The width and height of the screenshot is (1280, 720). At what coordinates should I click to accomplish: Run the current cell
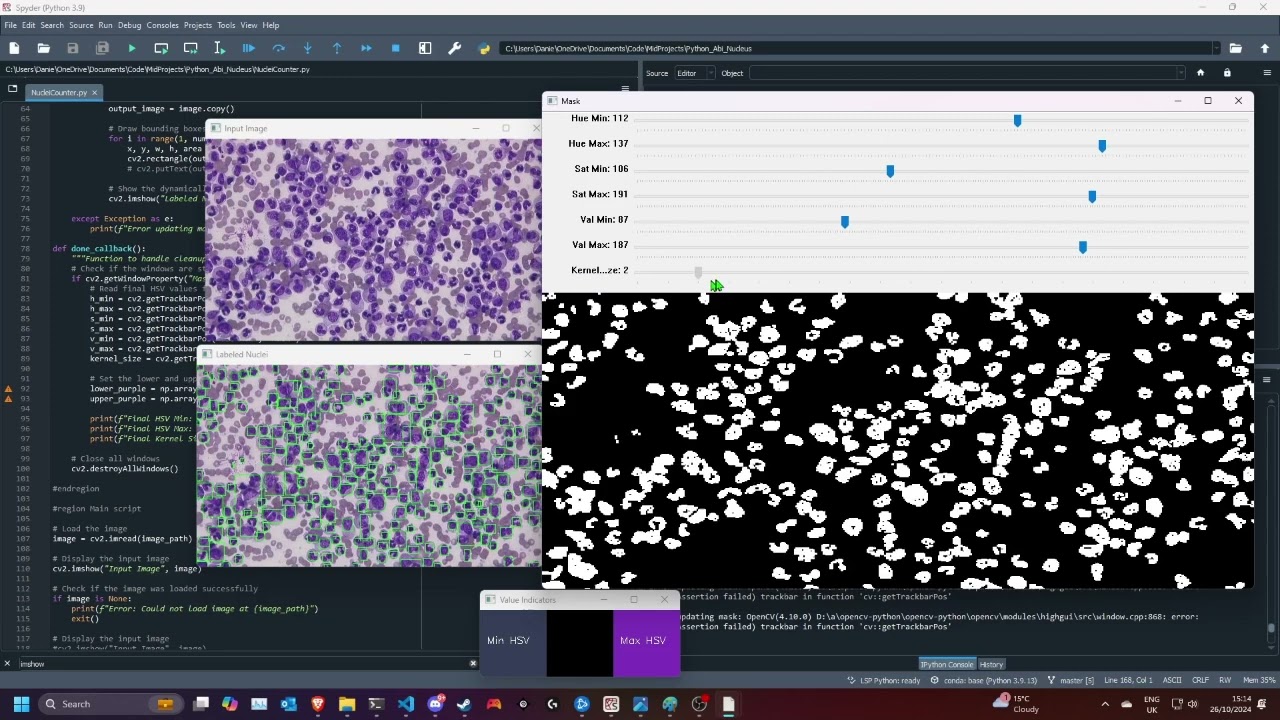point(161,48)
